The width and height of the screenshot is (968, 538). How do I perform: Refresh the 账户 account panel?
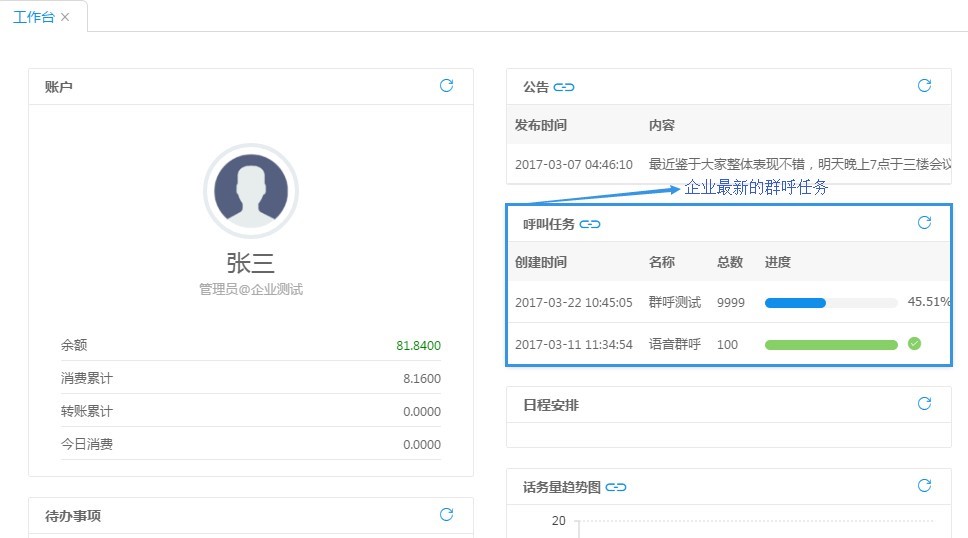[446, 86]
